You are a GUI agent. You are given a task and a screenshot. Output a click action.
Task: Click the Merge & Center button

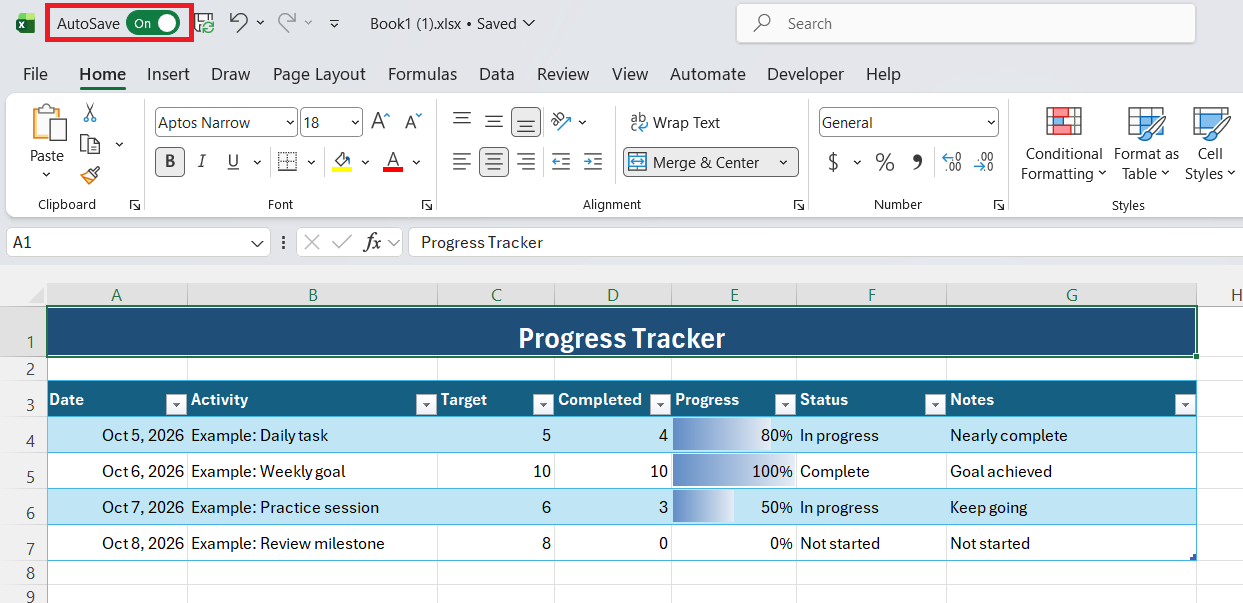click(x=696, y=162)
